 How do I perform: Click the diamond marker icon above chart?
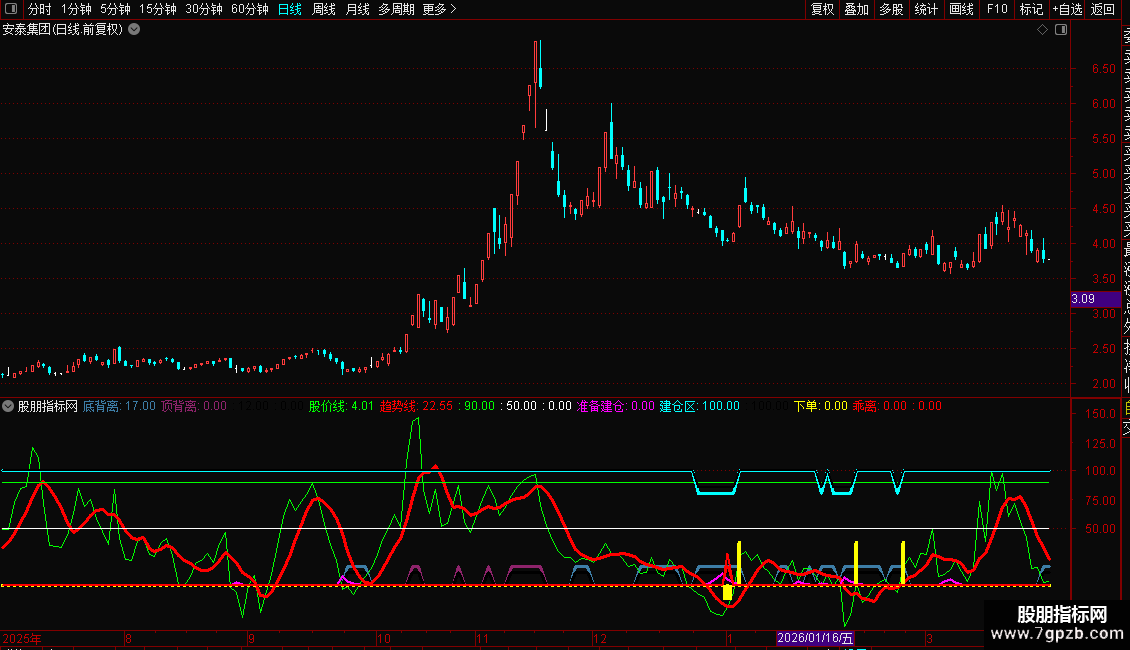click(1042, 30)
